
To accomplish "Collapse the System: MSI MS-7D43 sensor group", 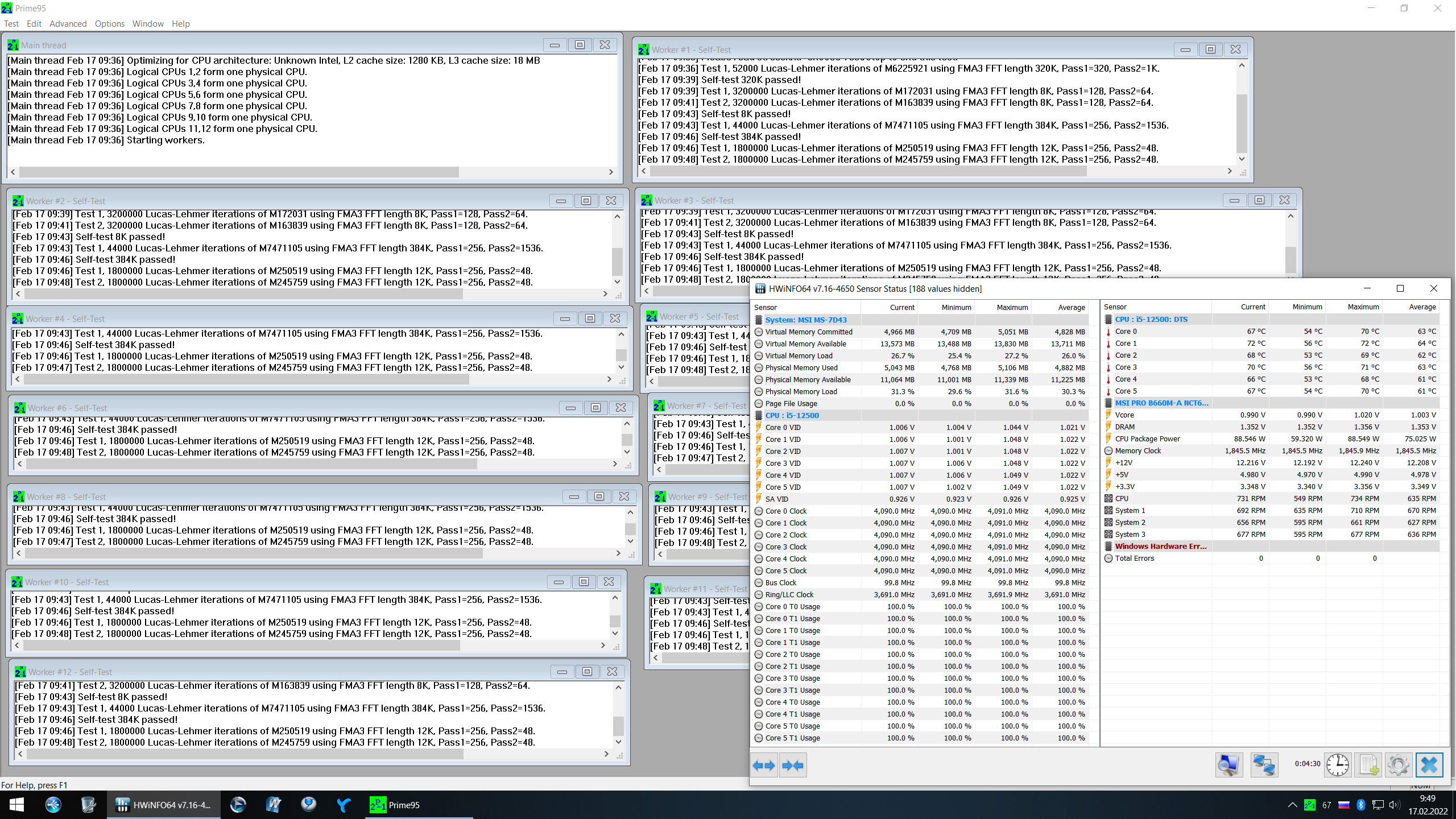I will [805, 320].
